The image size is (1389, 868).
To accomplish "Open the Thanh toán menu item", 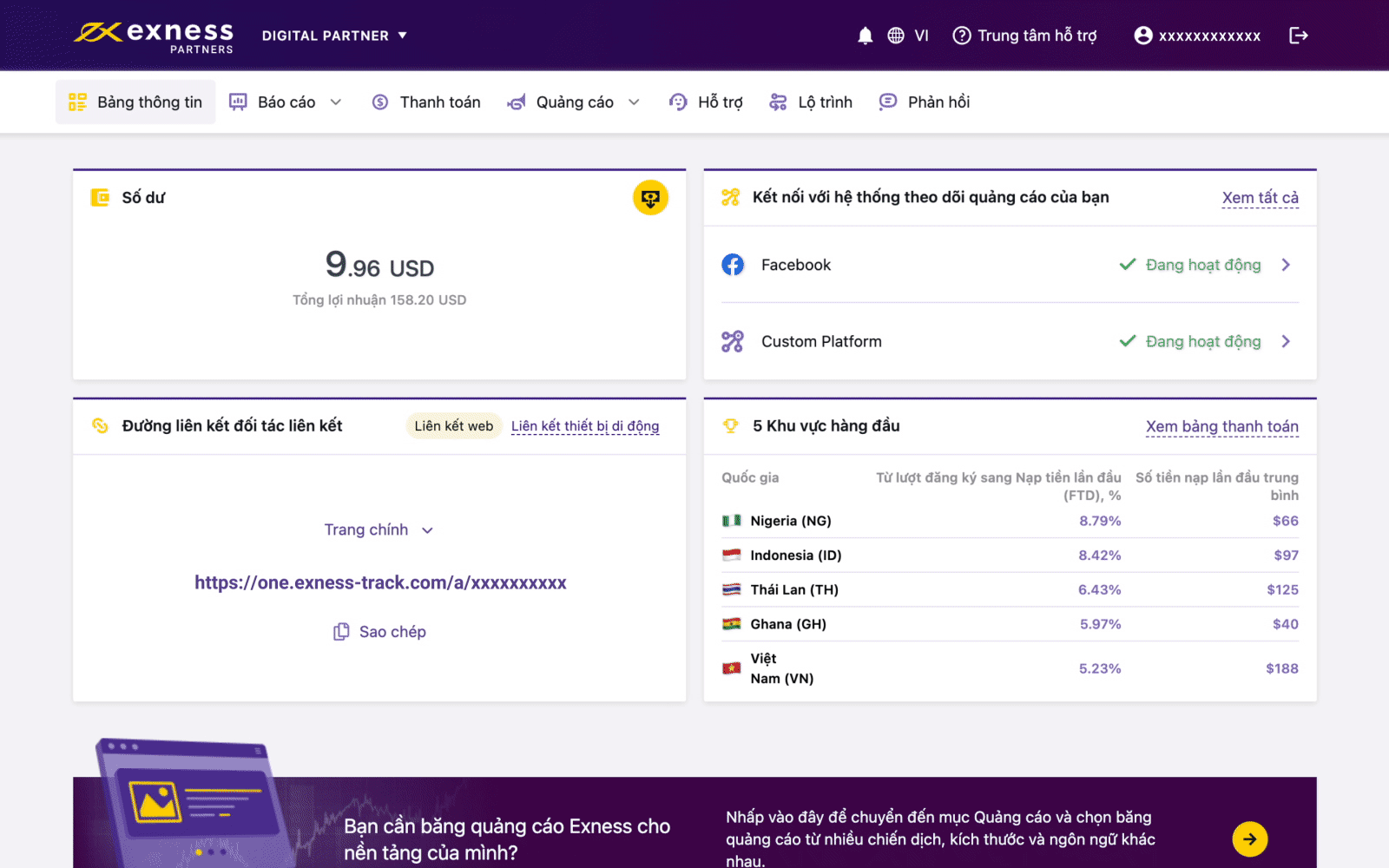I will pyautogui.click(x=426, y=102).
